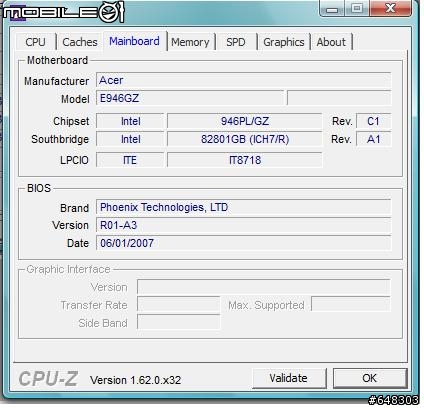Click the Validate button
The image size is (424, 408).
(289, 378)
